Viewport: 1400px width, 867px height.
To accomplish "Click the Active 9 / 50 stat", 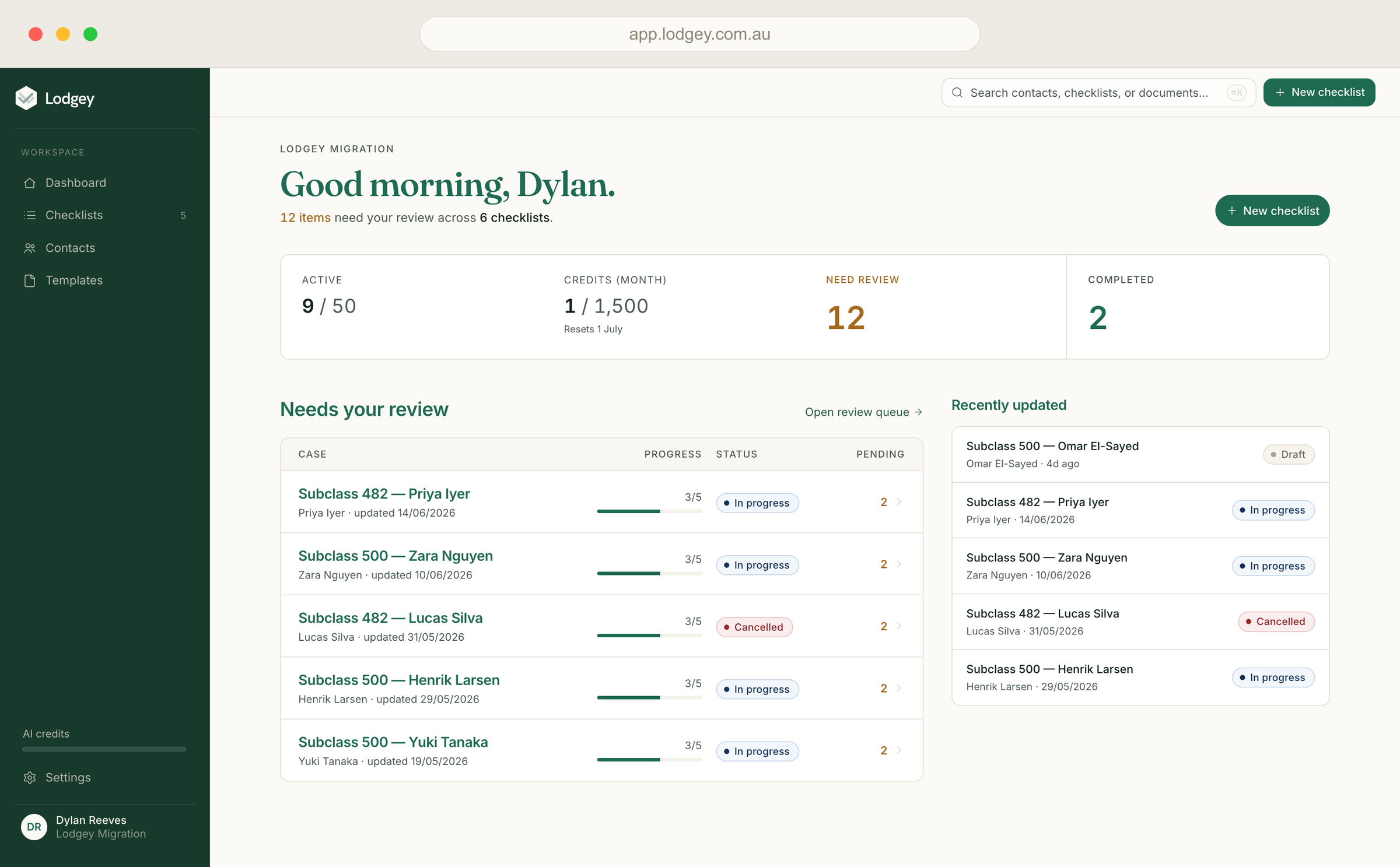I will click(x=329, y=306).
